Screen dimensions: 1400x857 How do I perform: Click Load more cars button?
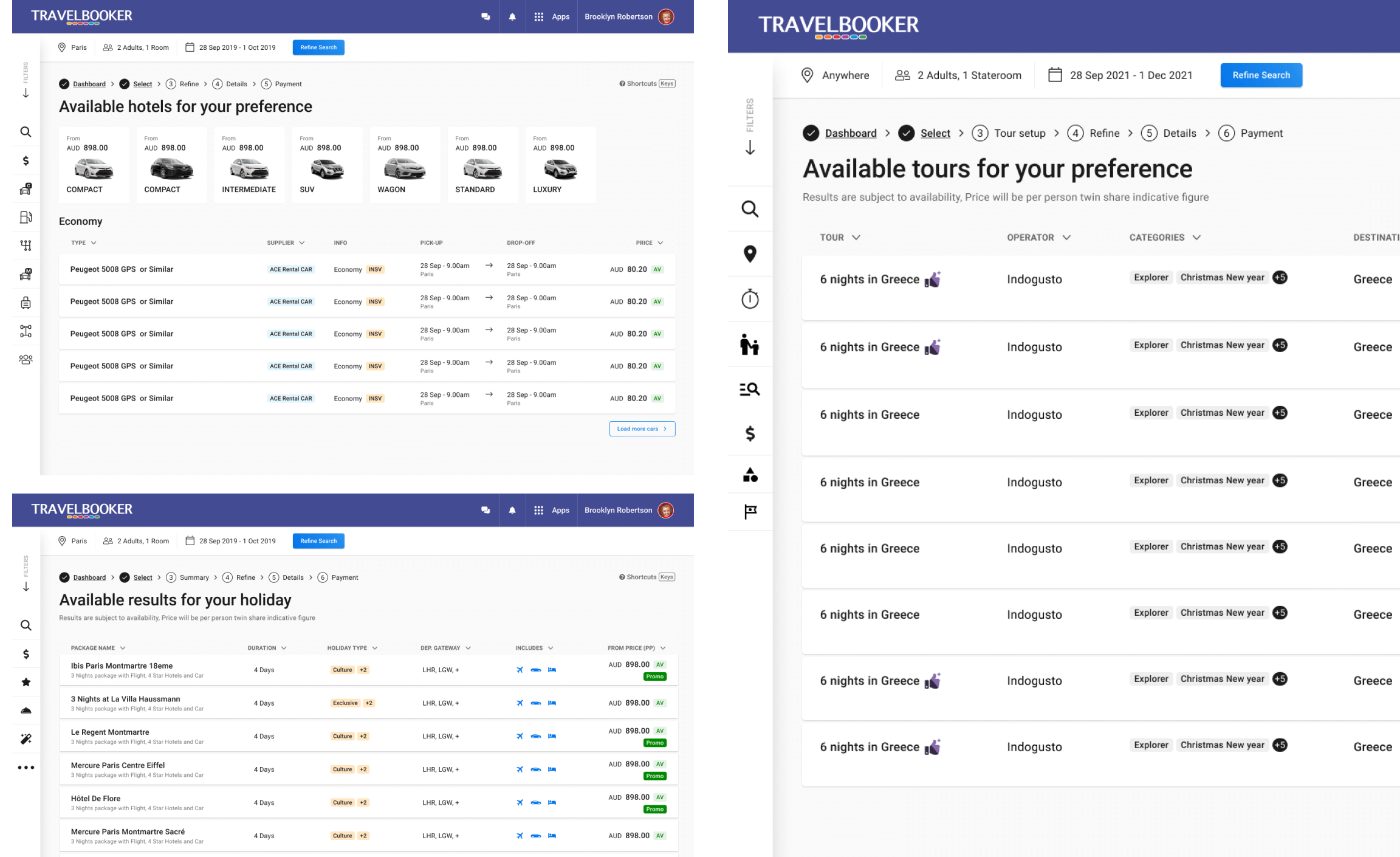coord(642,429)
